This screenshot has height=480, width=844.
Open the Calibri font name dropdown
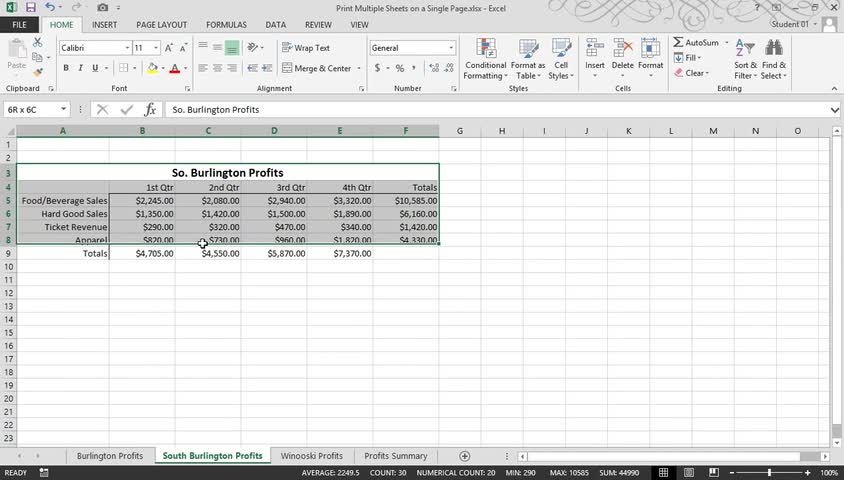[128, 48]
